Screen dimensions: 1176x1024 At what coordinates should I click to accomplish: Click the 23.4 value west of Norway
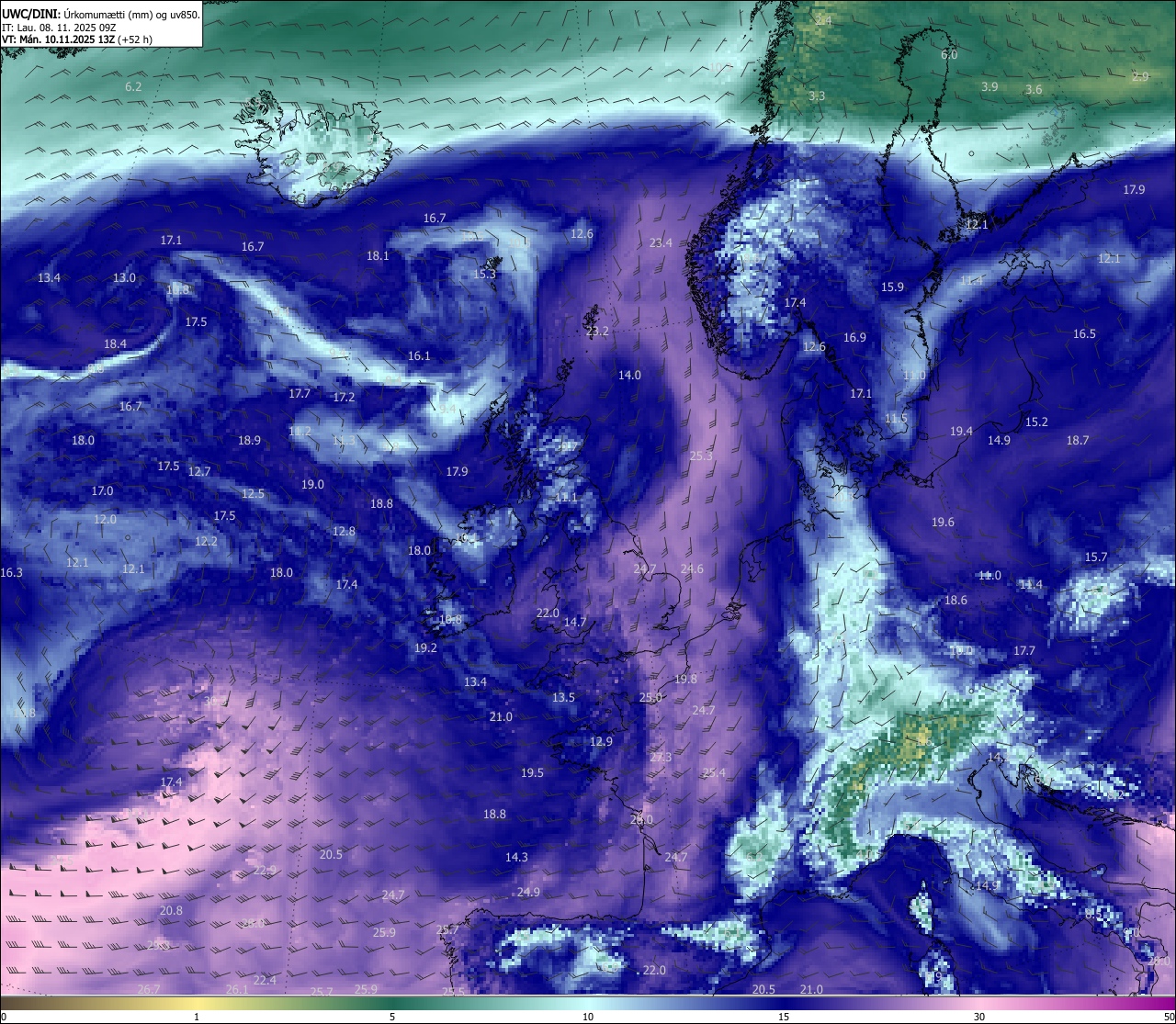coord(661,242)
